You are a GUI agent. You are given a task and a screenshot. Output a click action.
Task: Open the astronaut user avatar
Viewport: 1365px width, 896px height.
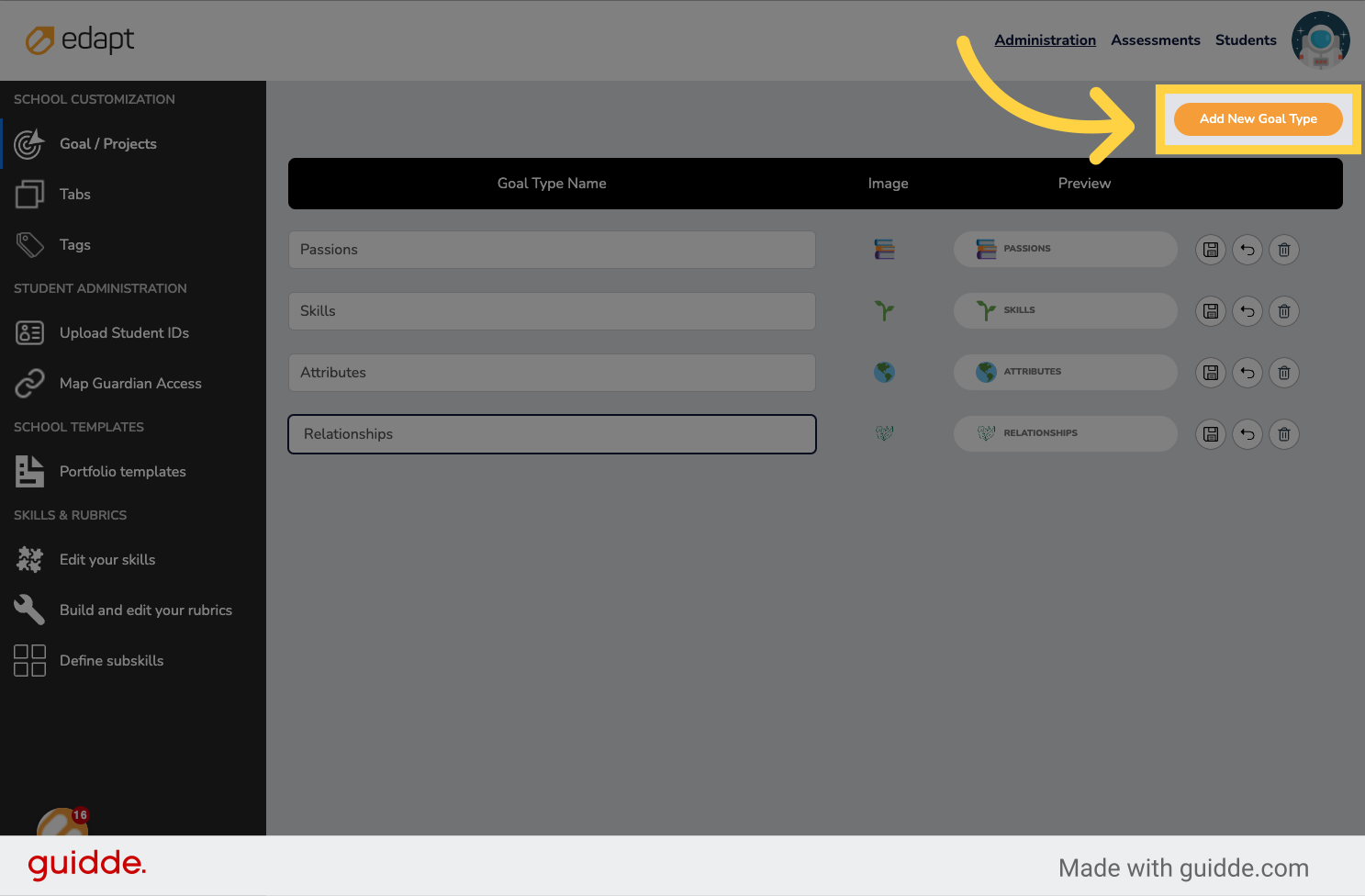pos(1320,40)
